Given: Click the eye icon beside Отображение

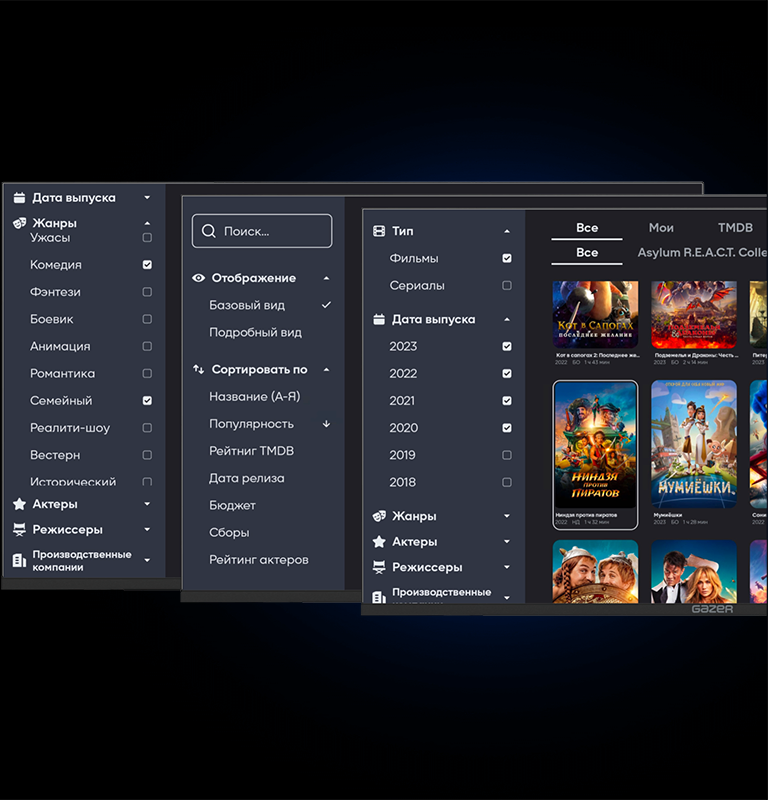Looking at the screenshot, I should pos(198,278).
